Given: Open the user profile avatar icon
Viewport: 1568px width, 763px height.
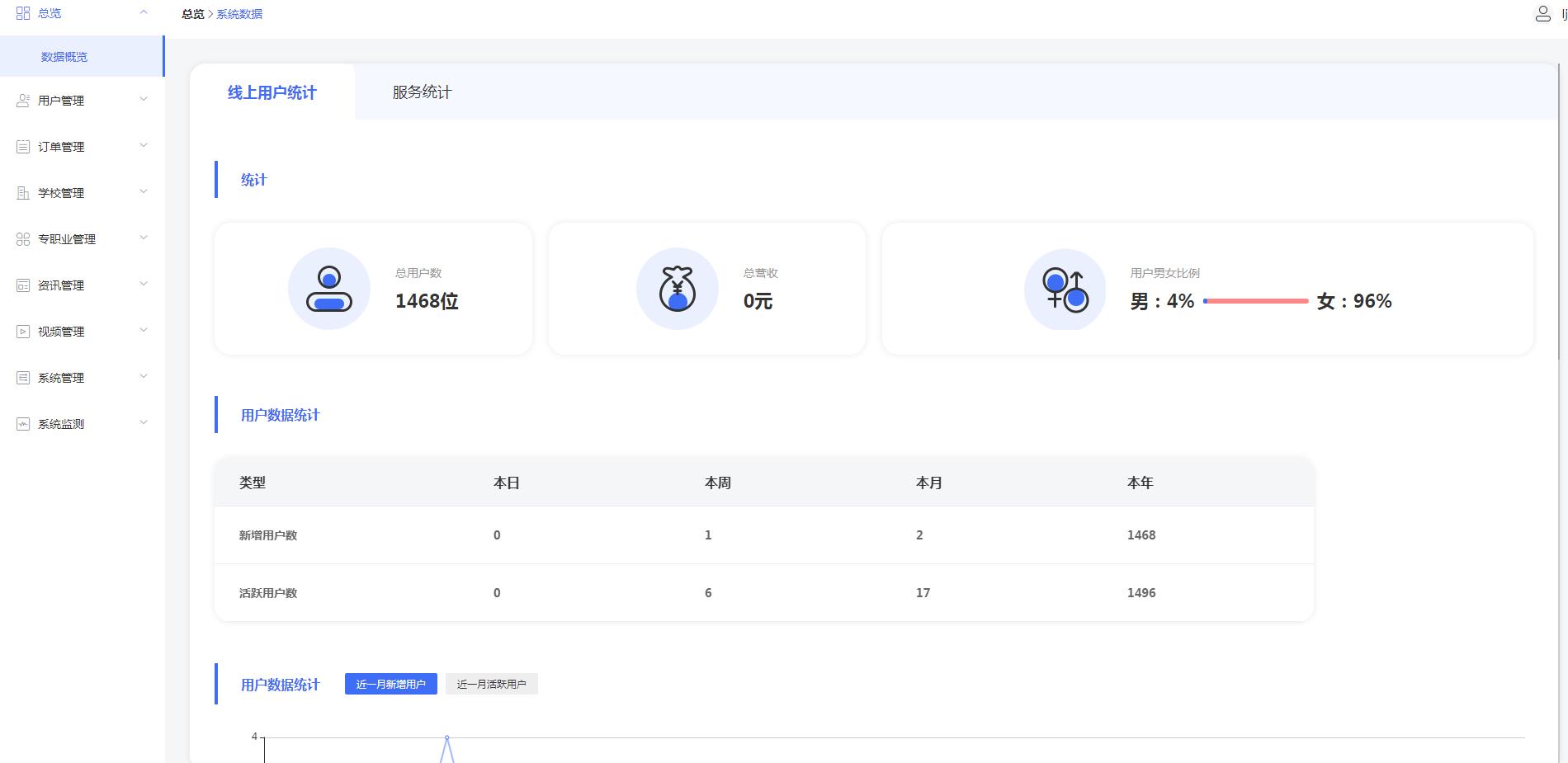Looking at the screenshot, I should click(1542, 13).
